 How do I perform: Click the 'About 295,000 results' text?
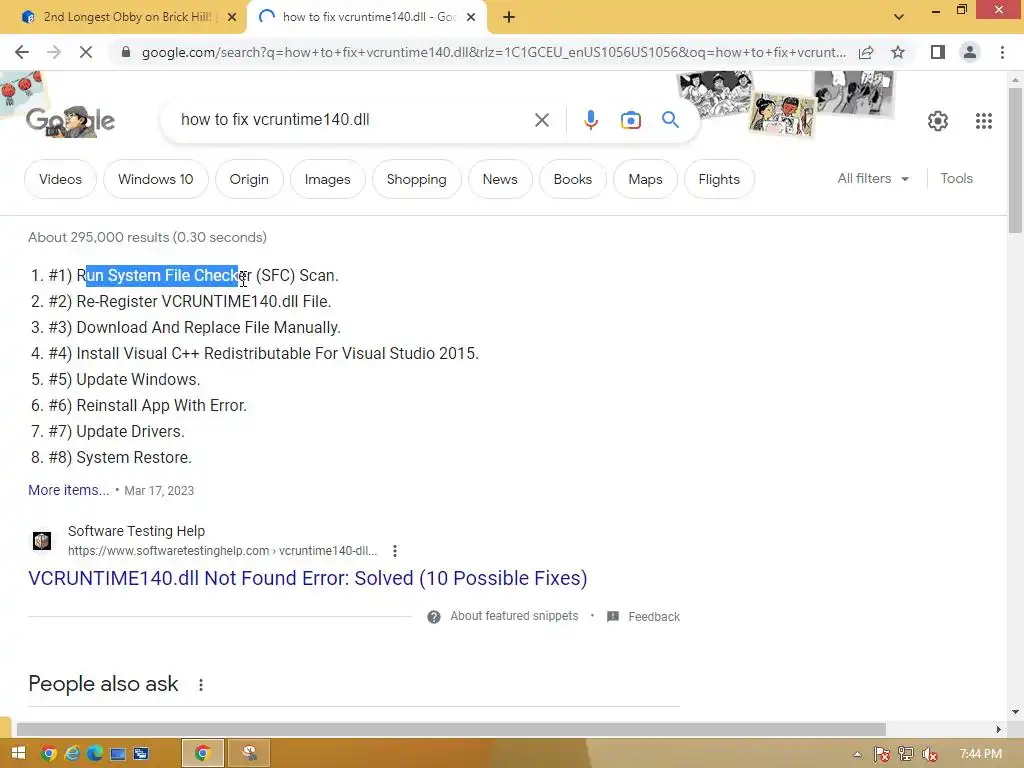[x=147, y=237]
